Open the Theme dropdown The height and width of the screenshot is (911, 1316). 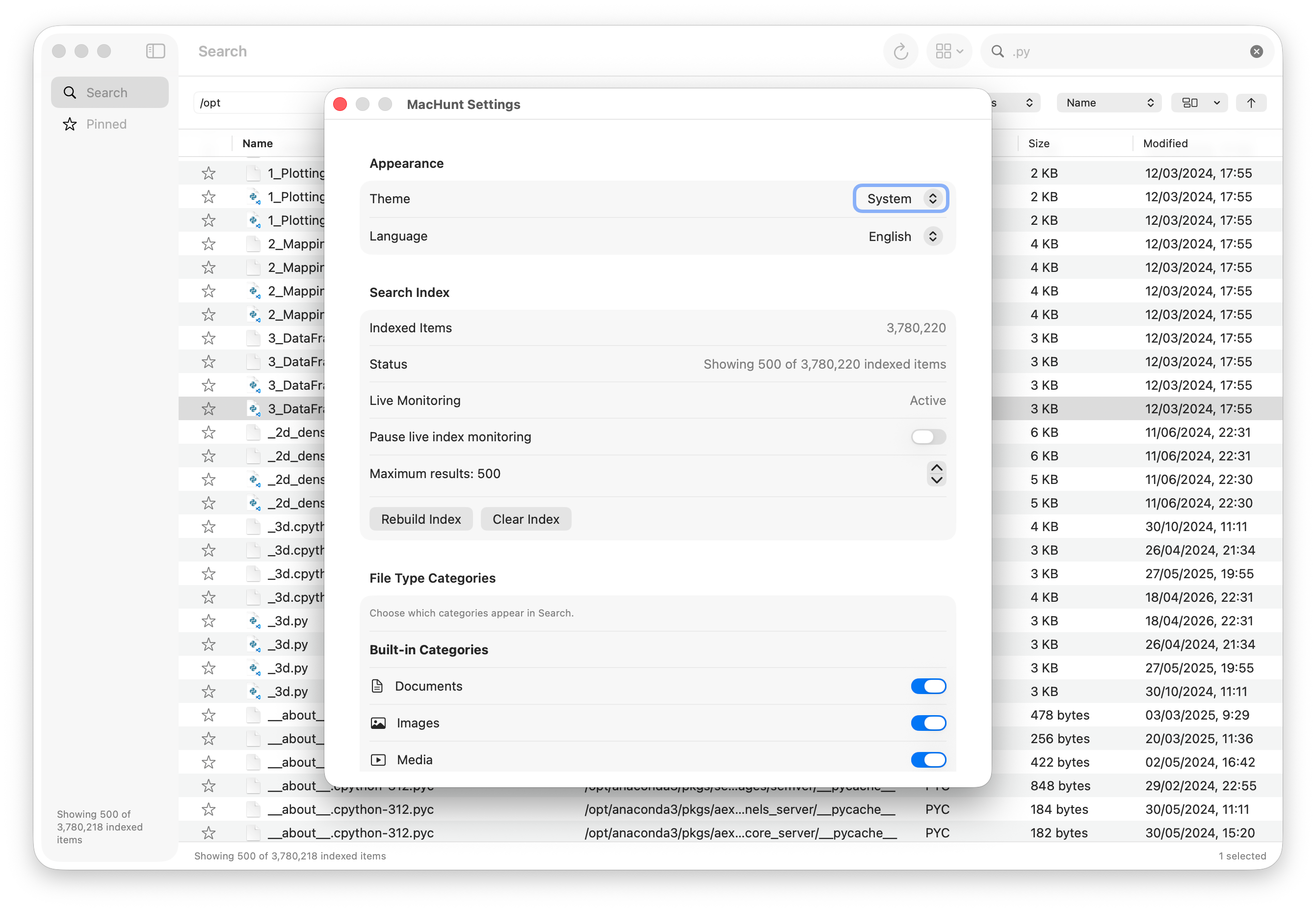pos(901,199)
